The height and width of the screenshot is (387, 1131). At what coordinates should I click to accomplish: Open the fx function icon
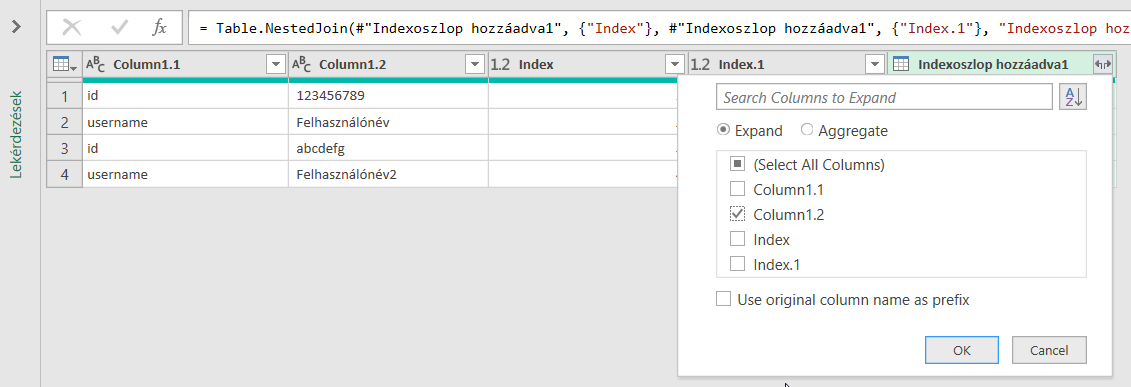159,27
